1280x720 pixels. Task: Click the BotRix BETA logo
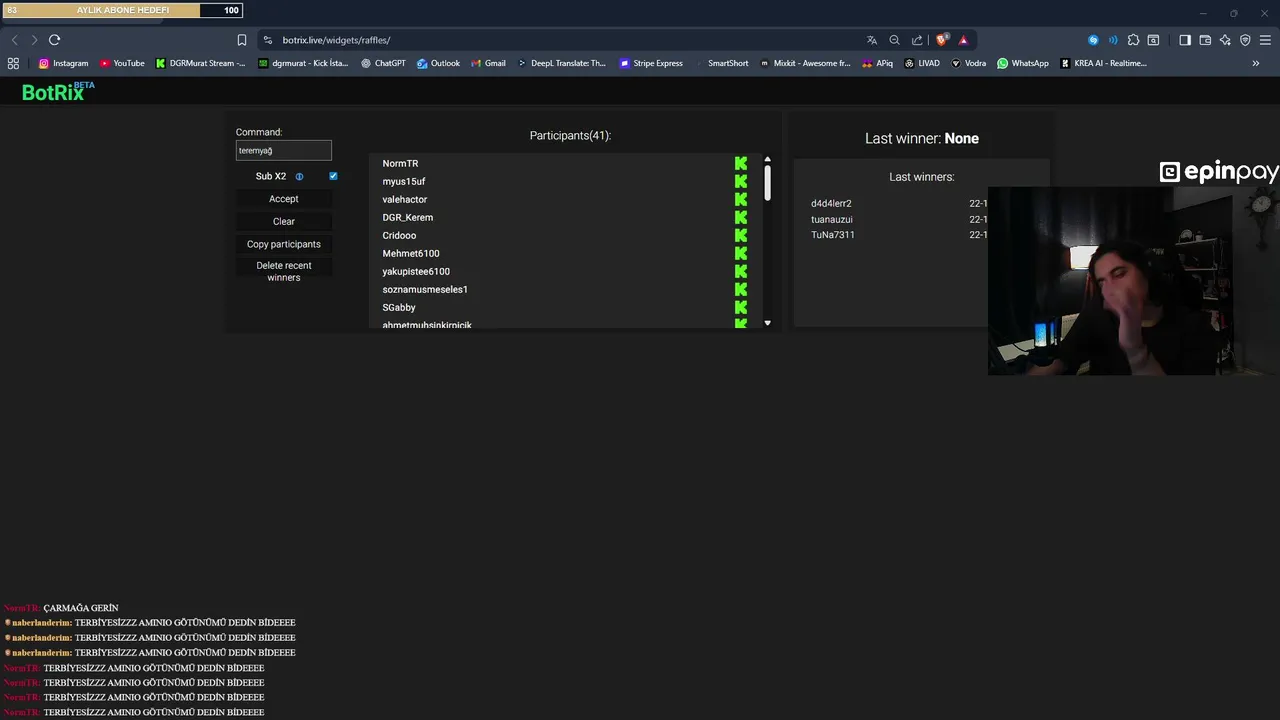click(58, 91)
